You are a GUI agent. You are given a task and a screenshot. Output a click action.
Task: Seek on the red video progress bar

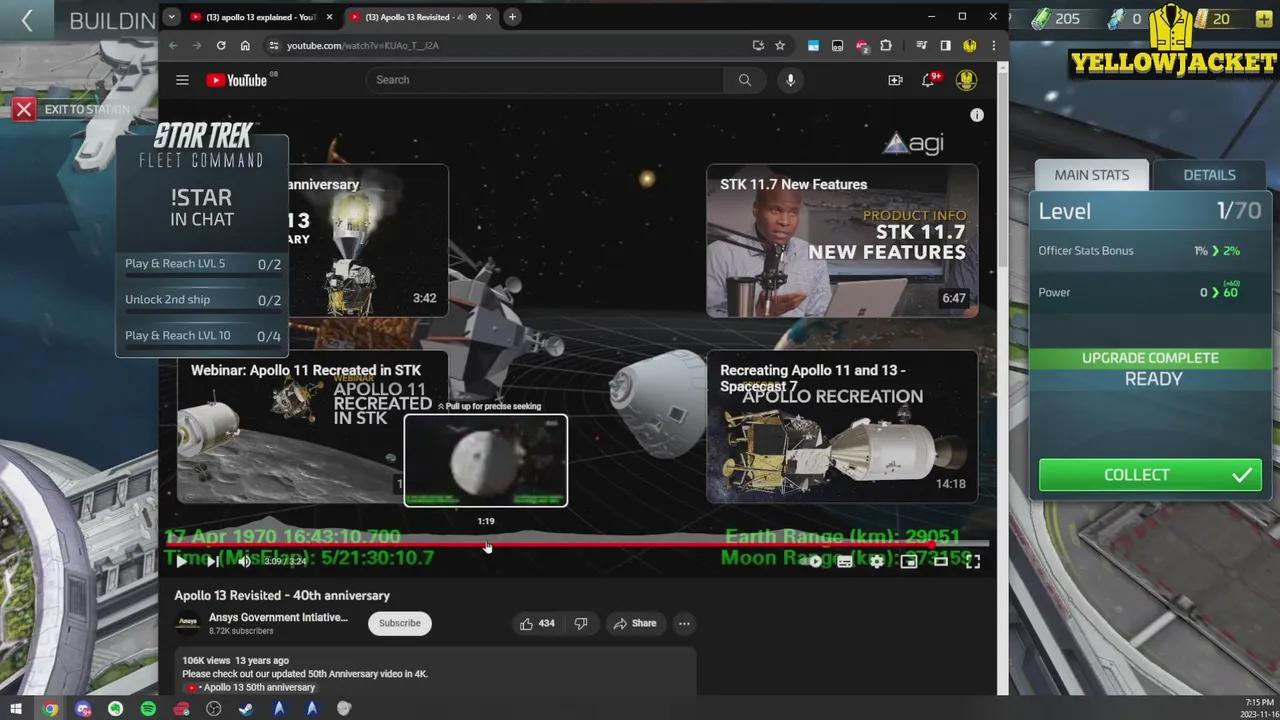[x=578, y=543]
